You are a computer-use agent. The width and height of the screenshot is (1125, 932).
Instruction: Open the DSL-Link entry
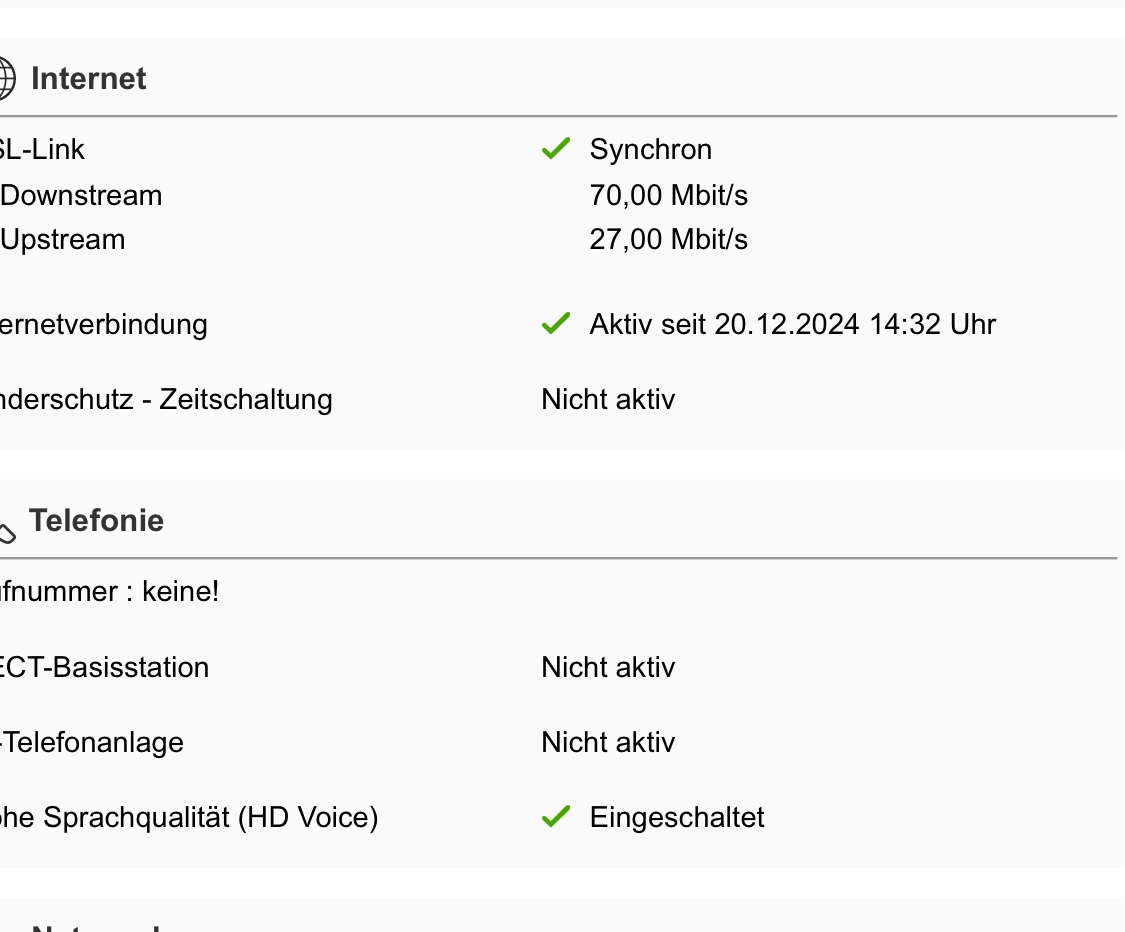click(42, 149)
